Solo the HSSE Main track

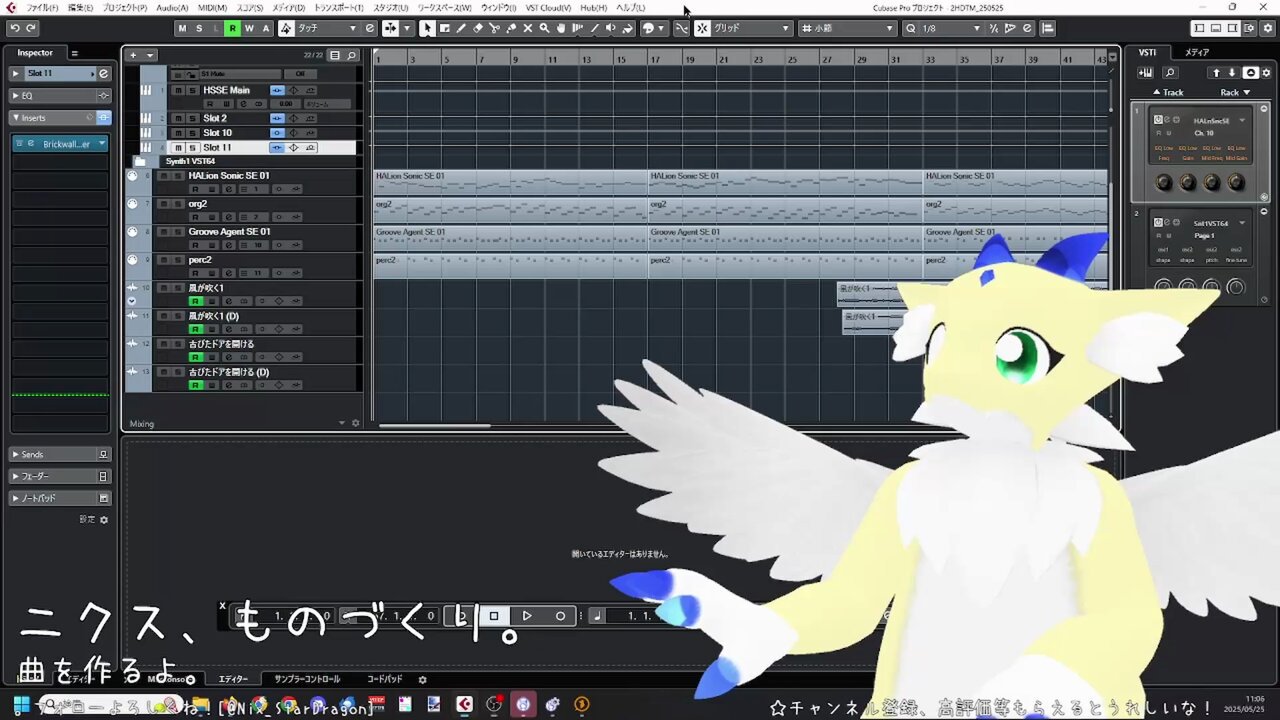tap(192, 90)
